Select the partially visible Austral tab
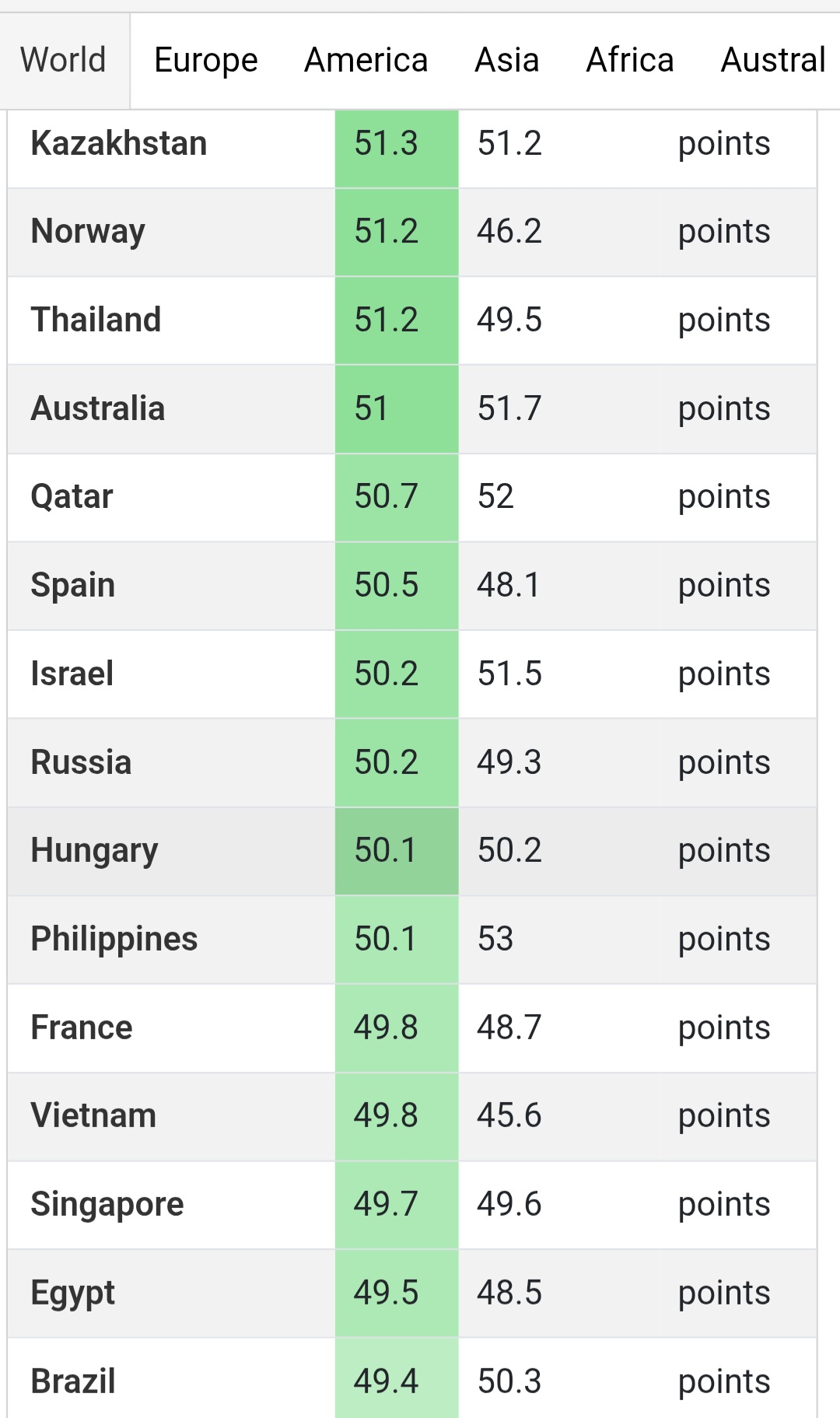The height and width of the screenshot is (1418, 840). point(773,61)
